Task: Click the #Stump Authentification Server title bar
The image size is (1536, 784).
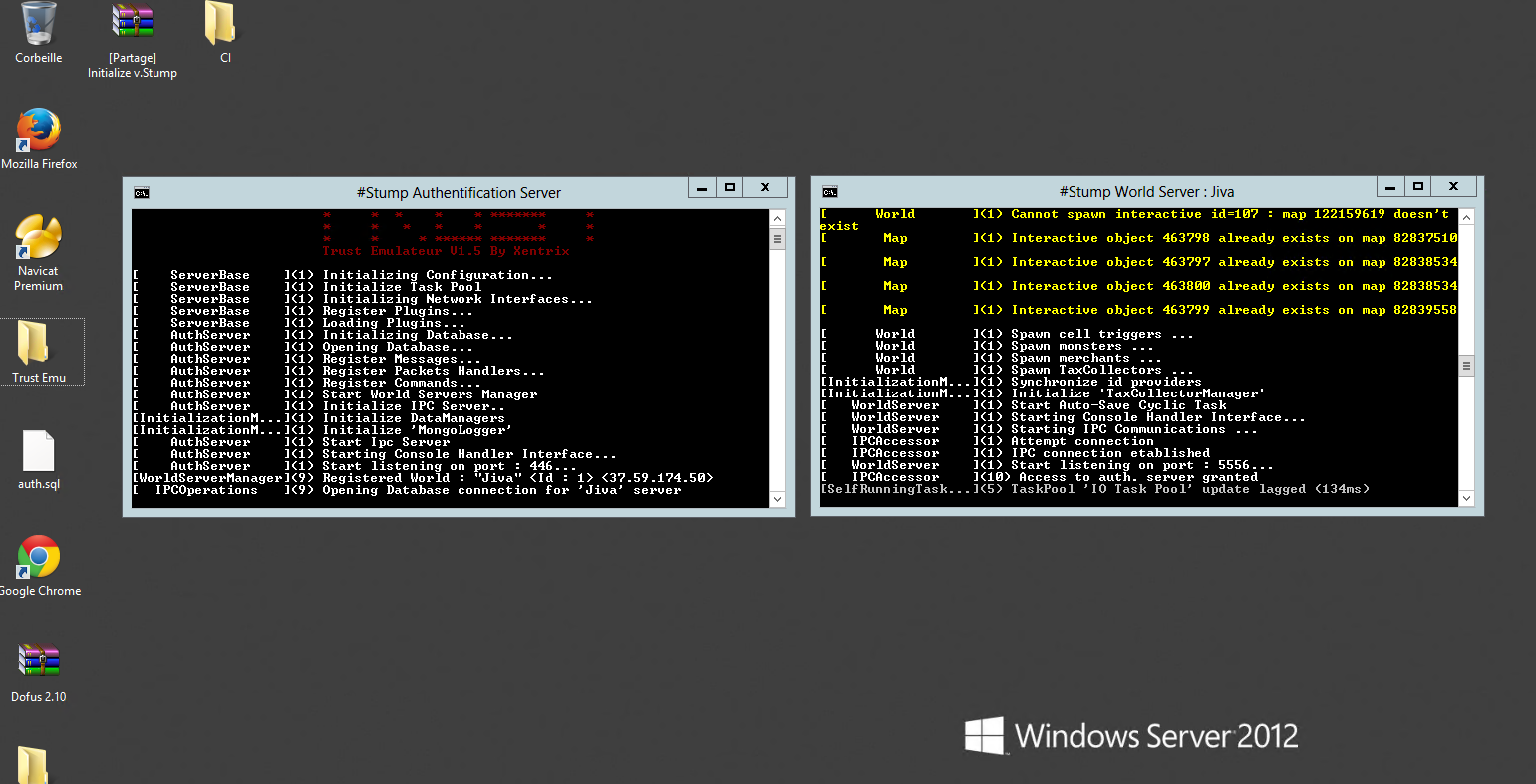Action: [459, 193]
